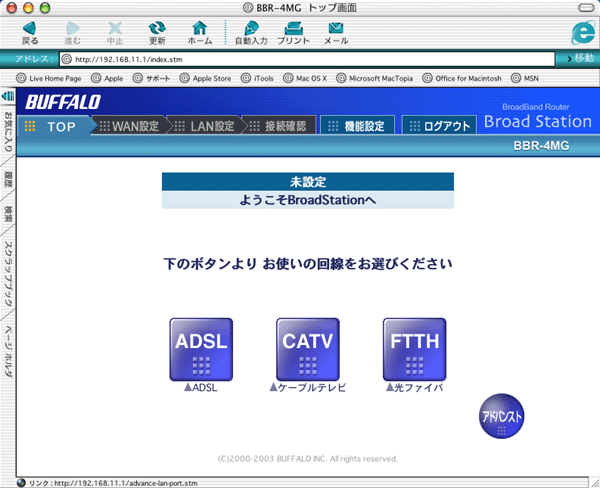The image size is (600, 488).
Task: Click the Print (プリント) printer icon
Action: pos(293,29)
